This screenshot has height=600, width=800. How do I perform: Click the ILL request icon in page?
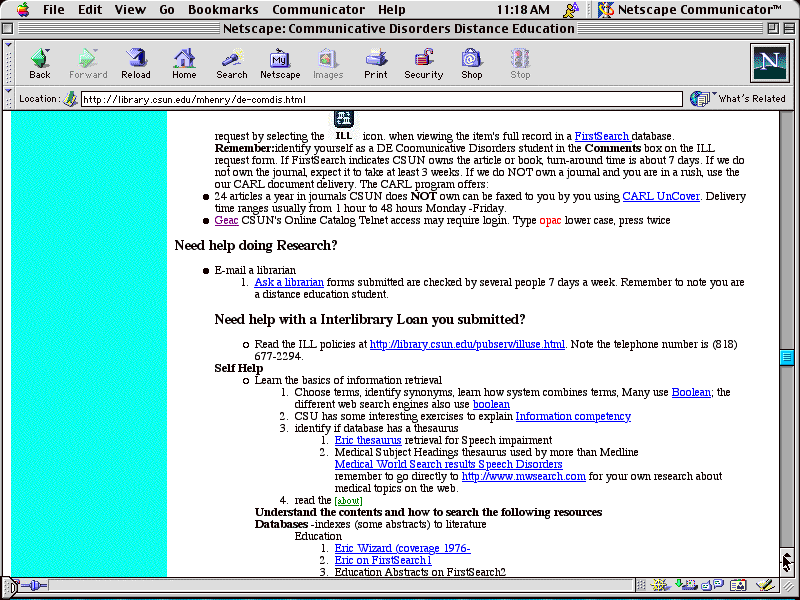pyautogui.click(x=344, y=125)
